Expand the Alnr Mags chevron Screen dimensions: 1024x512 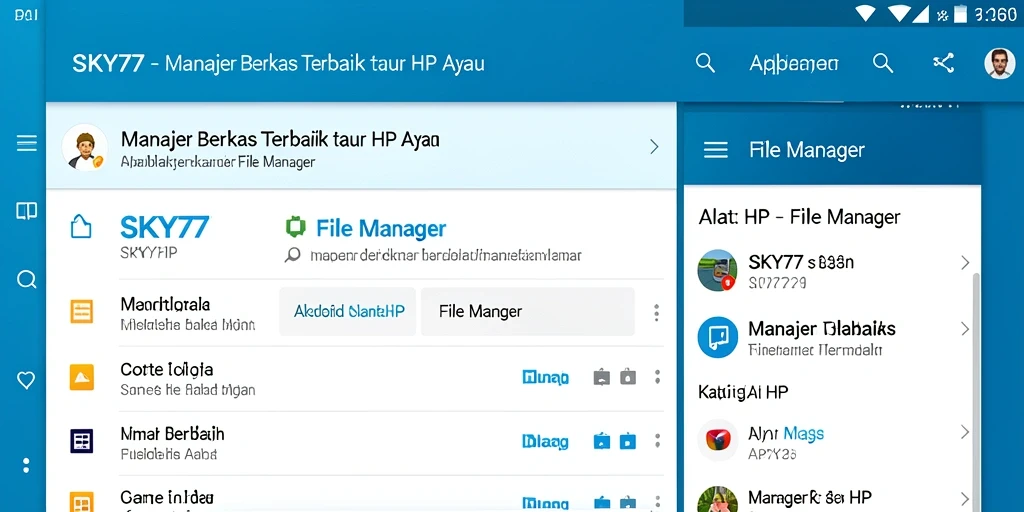click(965, 432)
